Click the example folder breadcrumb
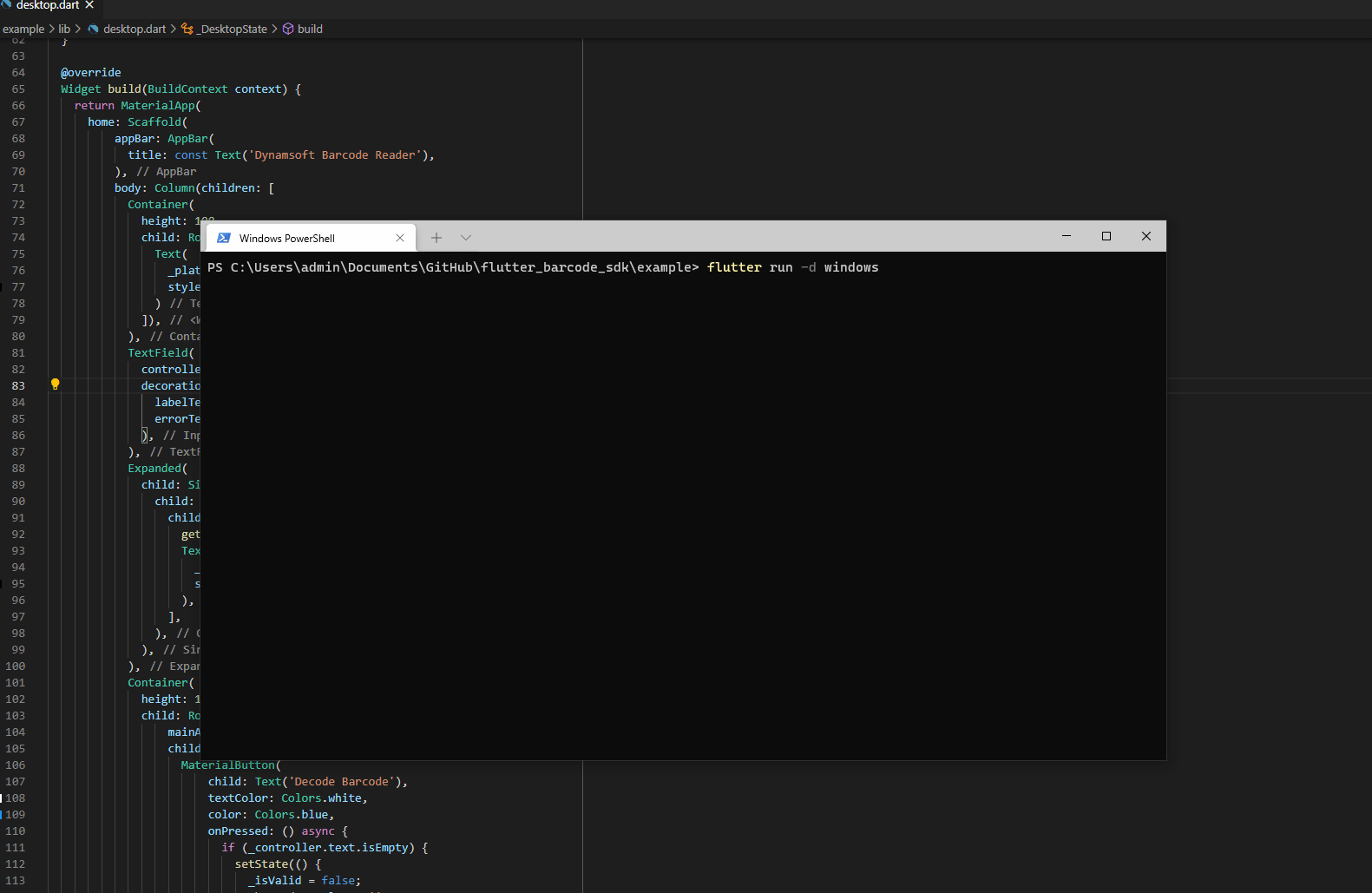 point(23,29)
